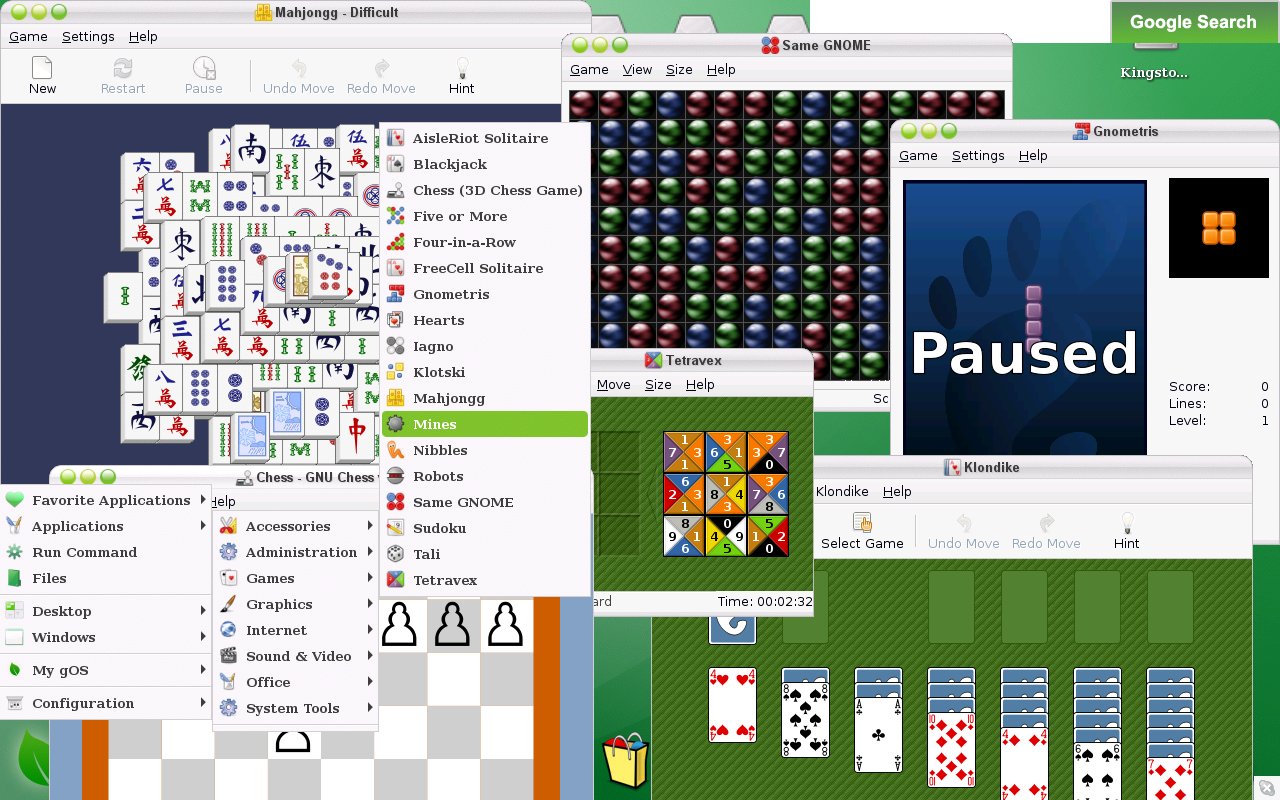Viewport: 1280px width, 800px height.
Task: Choose Tali from the Games list
Action: point(486,554)
